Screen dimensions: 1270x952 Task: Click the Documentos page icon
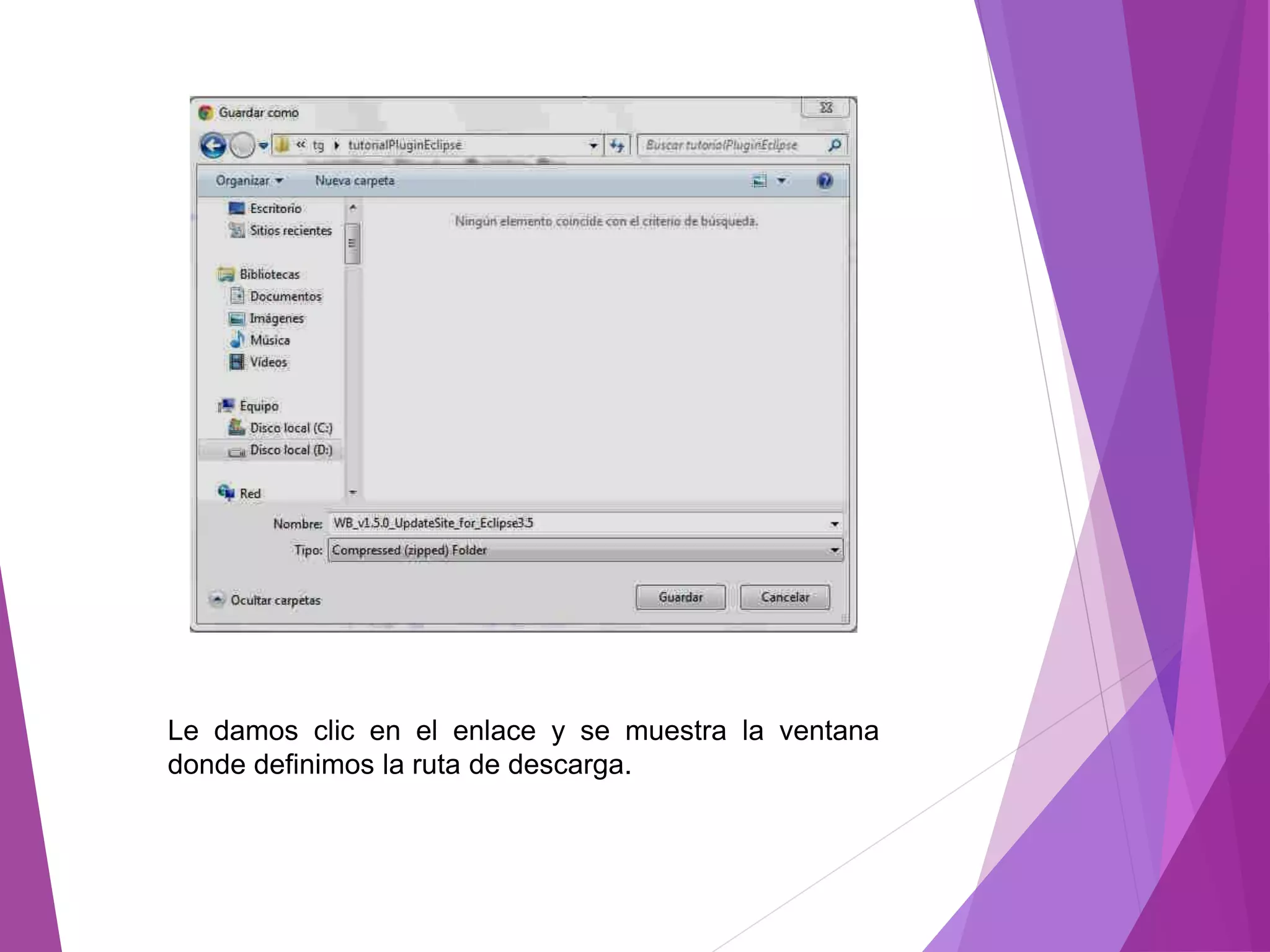(x=237, y=296)
